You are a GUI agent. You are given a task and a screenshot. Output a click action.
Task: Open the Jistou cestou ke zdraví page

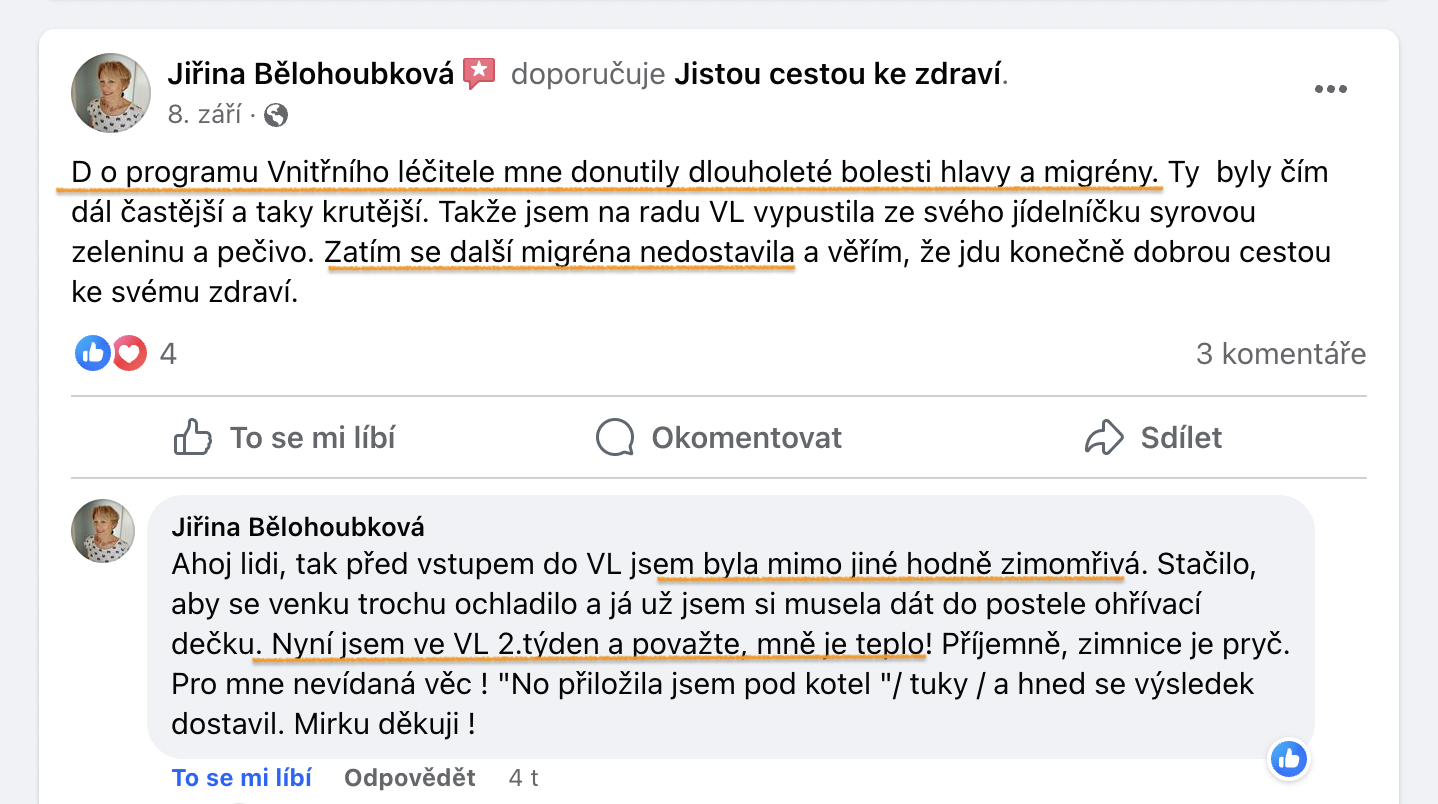click(x=838, y=74)
